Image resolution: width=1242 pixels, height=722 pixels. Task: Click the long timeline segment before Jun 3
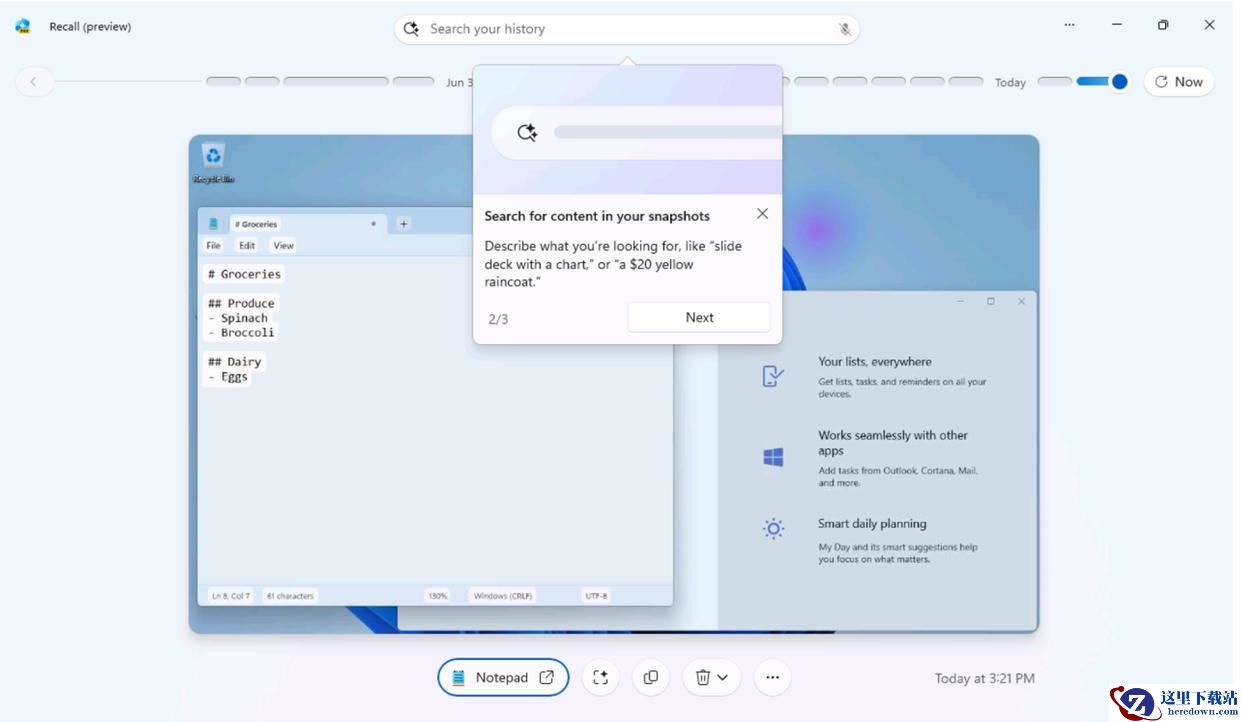336,82
